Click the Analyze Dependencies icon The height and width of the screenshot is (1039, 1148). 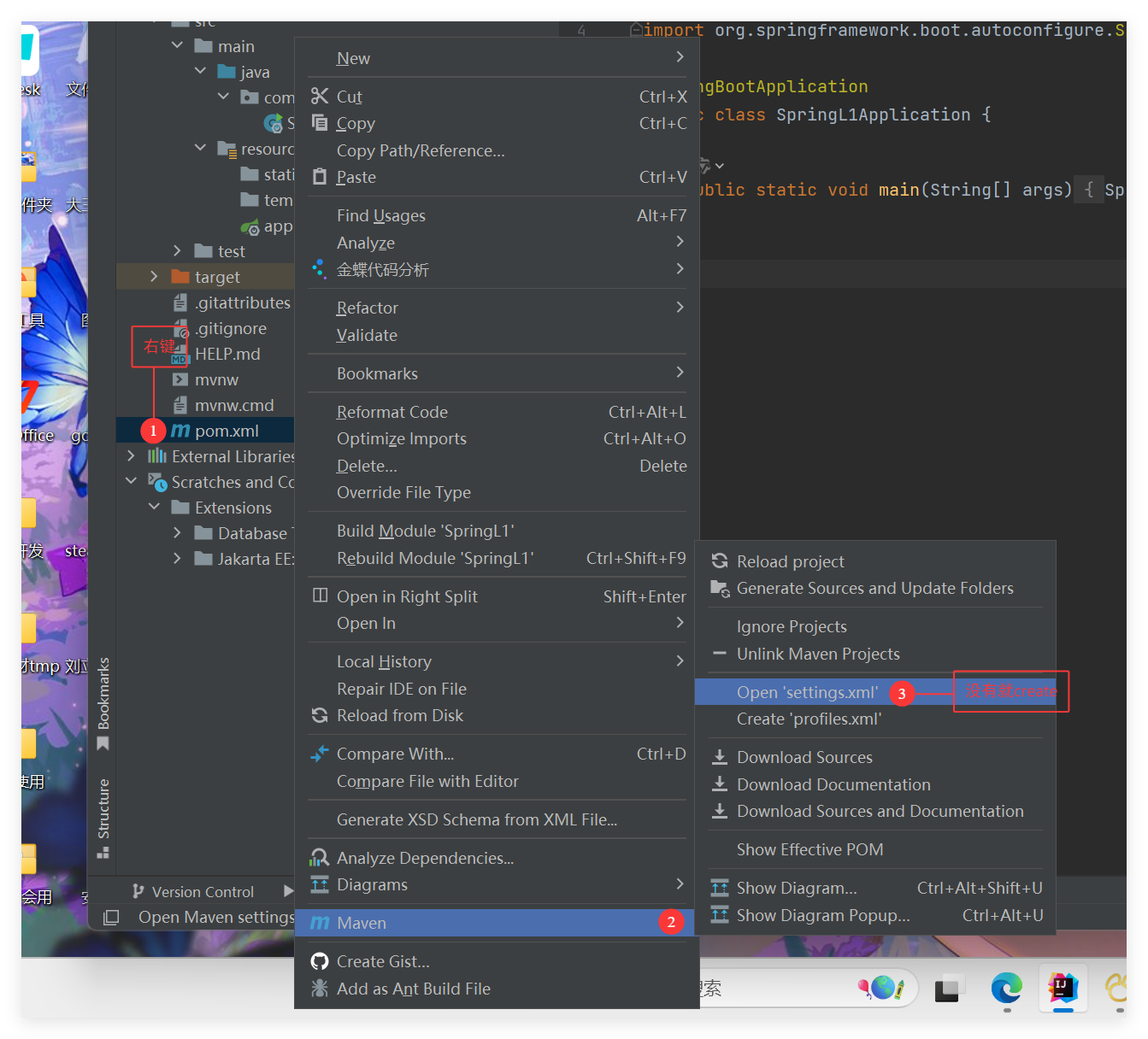320,857
